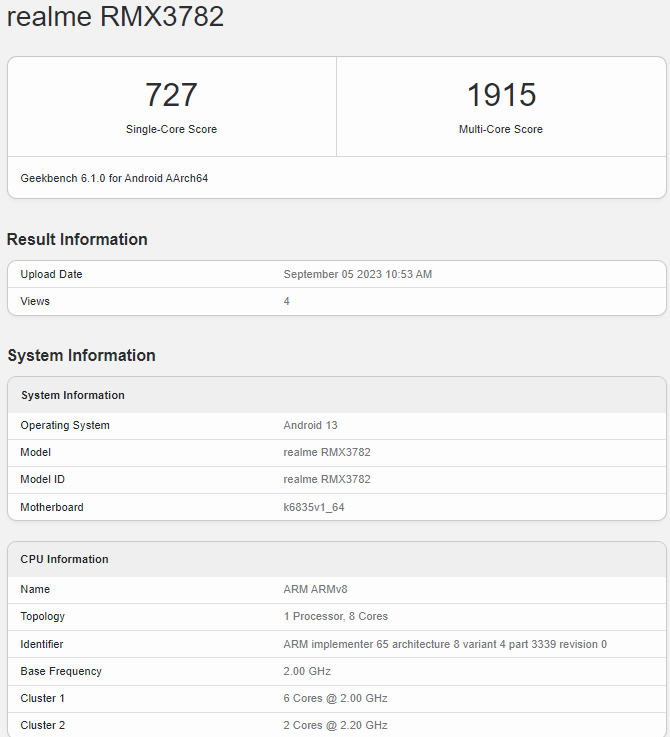Select the 727 single-core score value

[x=171, y=95]
